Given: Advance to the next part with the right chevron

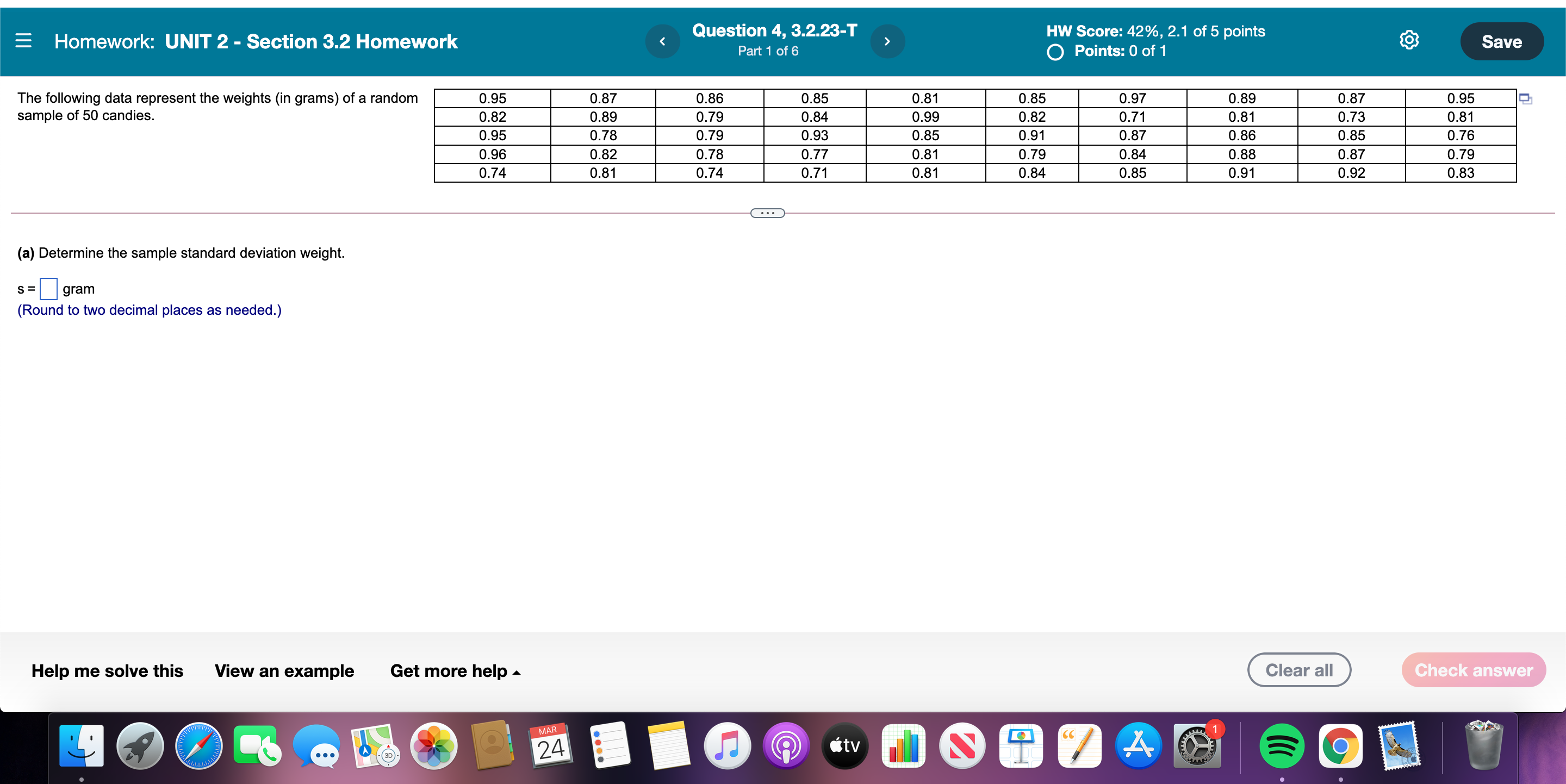Looking at the screenshot, I should pos(887,41).
